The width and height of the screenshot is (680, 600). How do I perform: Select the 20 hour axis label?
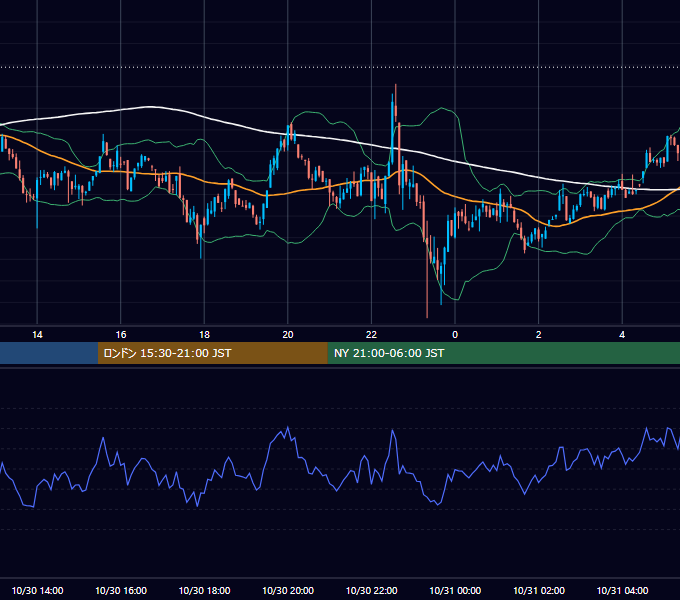288,335
